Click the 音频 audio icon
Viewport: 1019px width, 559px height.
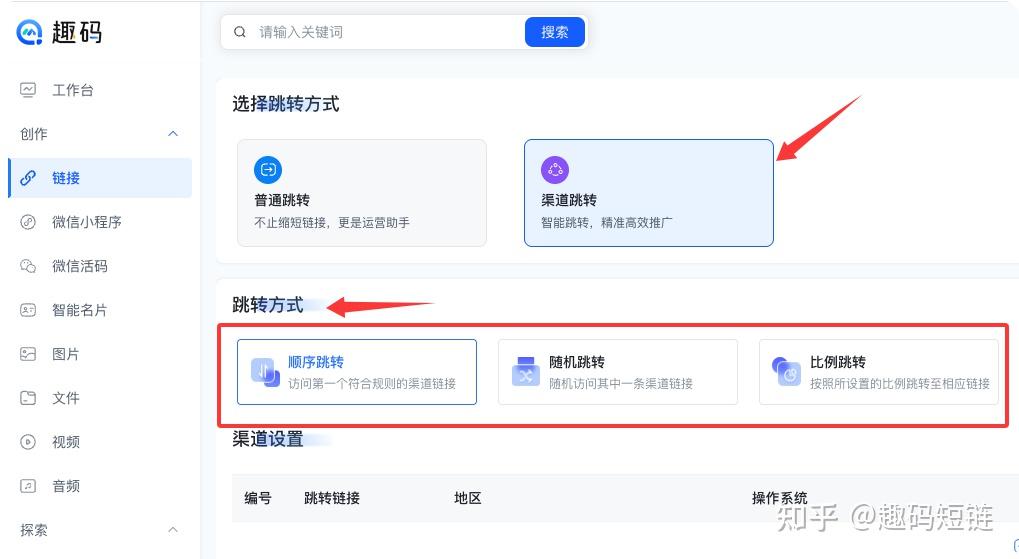tap(28, 486)
